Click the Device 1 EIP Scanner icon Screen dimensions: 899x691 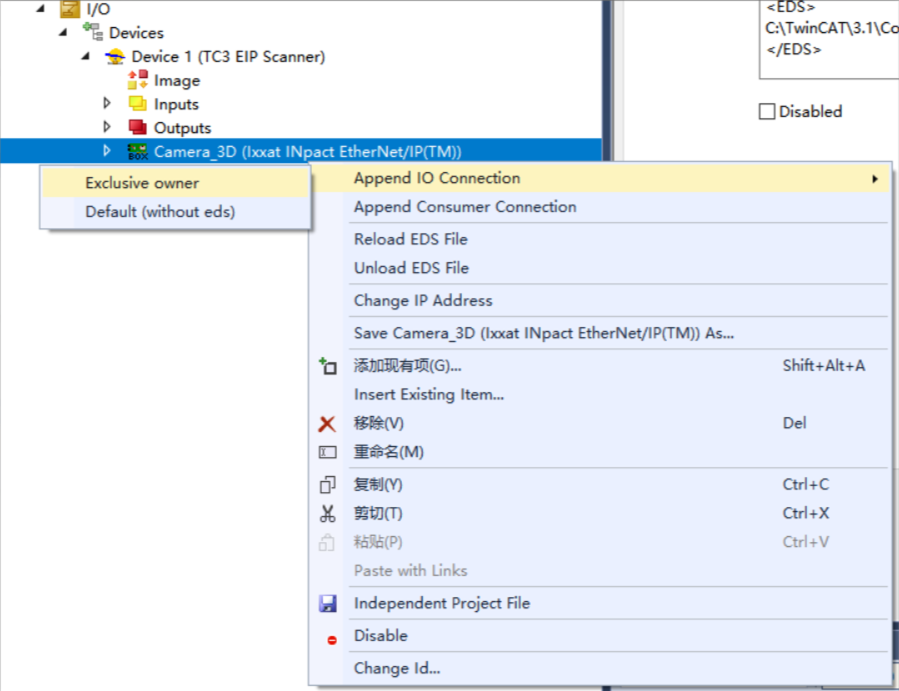[x=115, y=57]
